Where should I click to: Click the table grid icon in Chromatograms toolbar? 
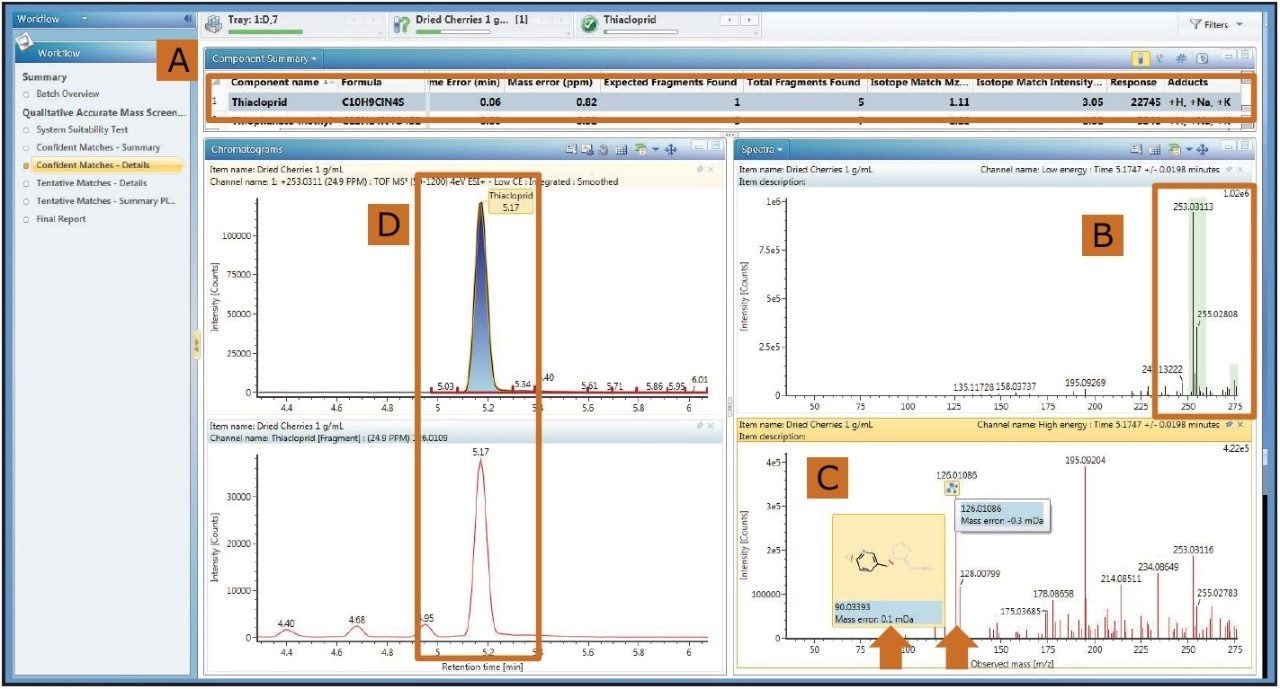click(620, 149)
